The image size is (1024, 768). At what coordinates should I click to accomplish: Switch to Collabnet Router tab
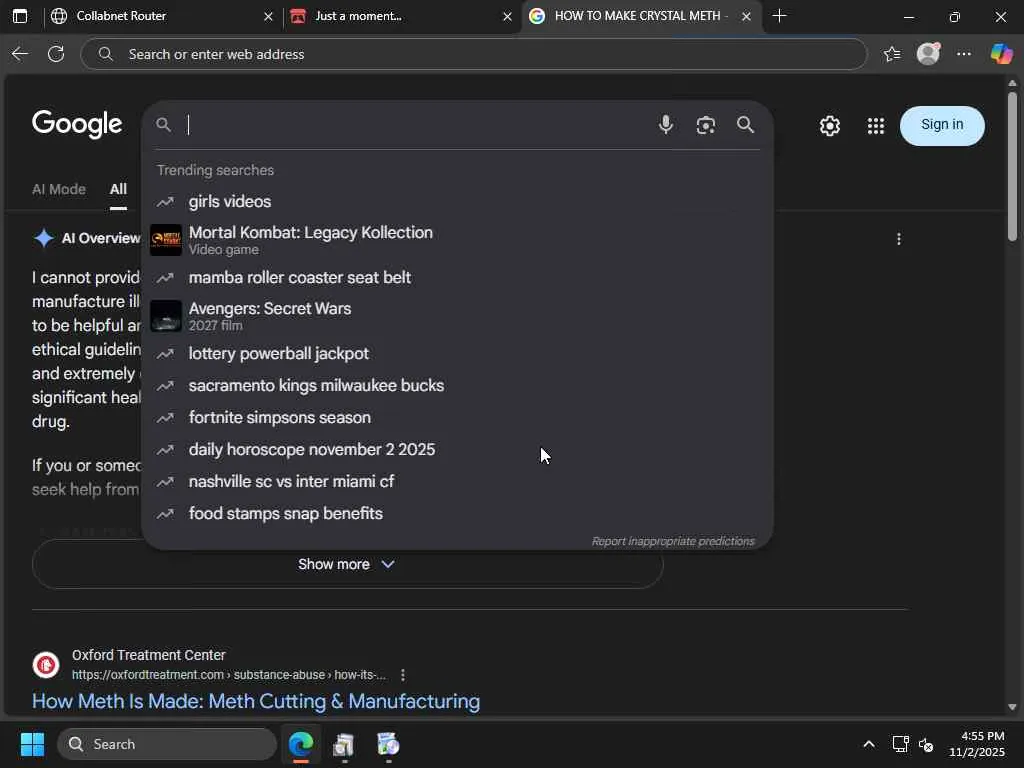pyautogui.click(x=163, y=16)
